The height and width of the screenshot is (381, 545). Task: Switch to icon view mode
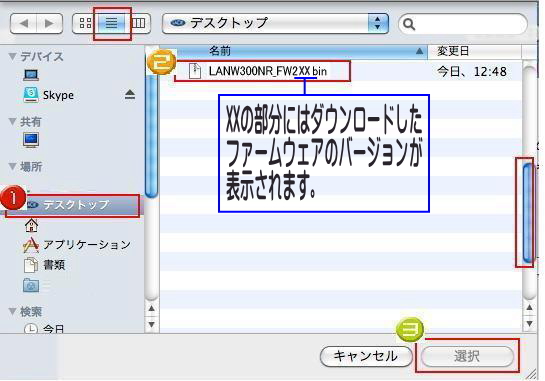tap(85, 23)
